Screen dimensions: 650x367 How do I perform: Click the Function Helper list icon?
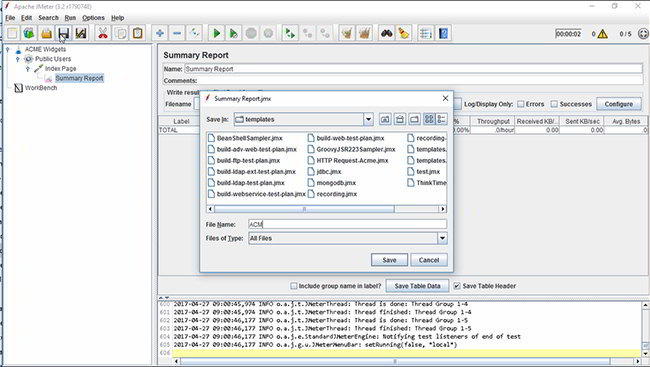(426, 33)
